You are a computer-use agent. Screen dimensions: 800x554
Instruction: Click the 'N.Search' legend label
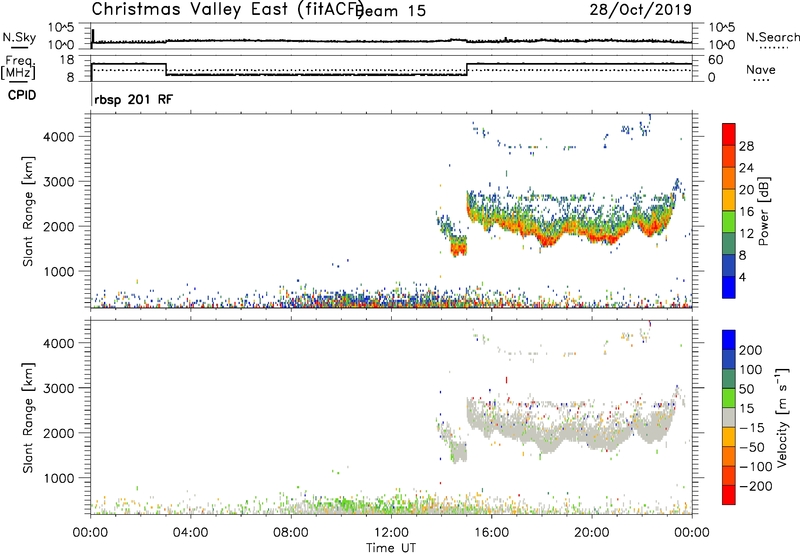click(772, 37)
